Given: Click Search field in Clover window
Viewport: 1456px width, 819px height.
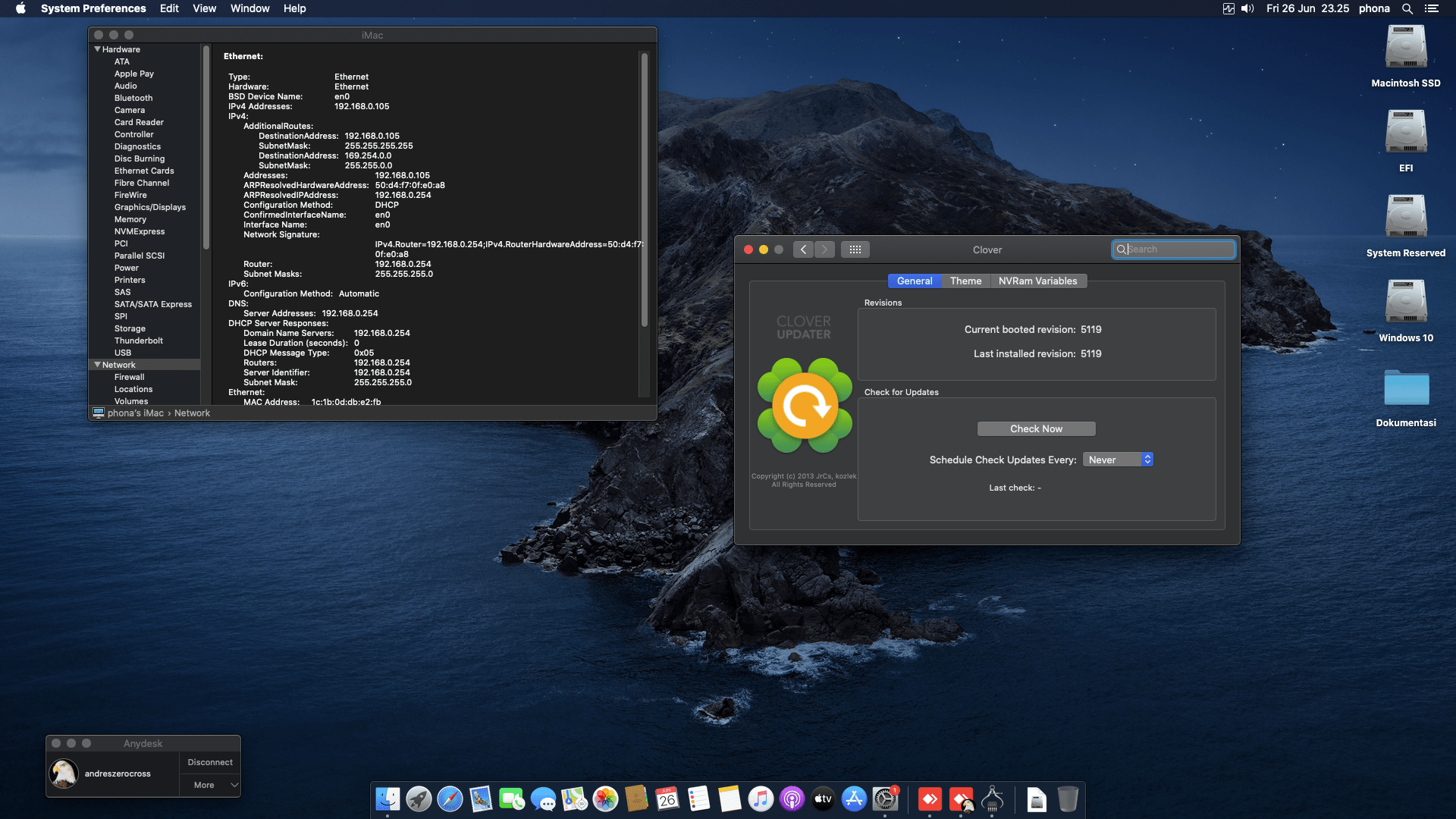Looking at the screenshot, I should 1174,249.
